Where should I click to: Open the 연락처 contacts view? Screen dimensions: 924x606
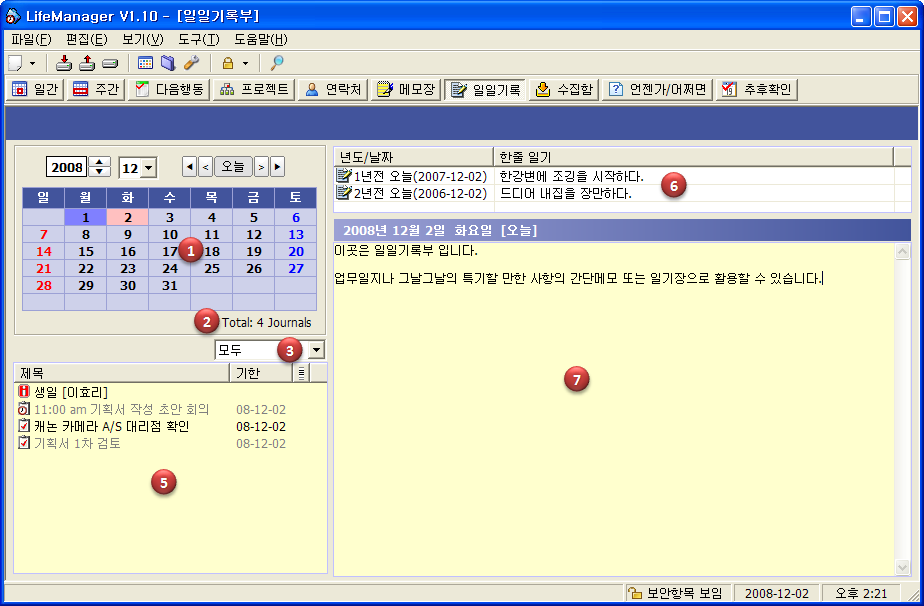(333, 90)
